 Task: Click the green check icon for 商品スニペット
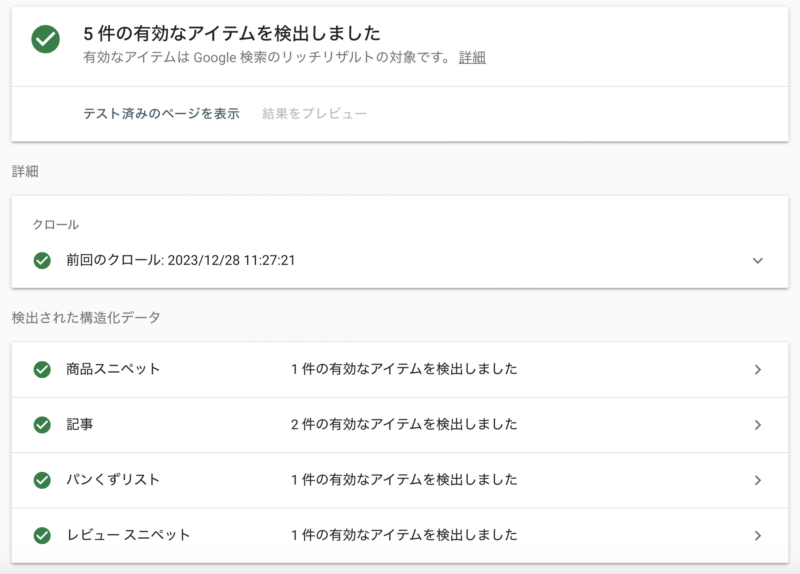42,369
